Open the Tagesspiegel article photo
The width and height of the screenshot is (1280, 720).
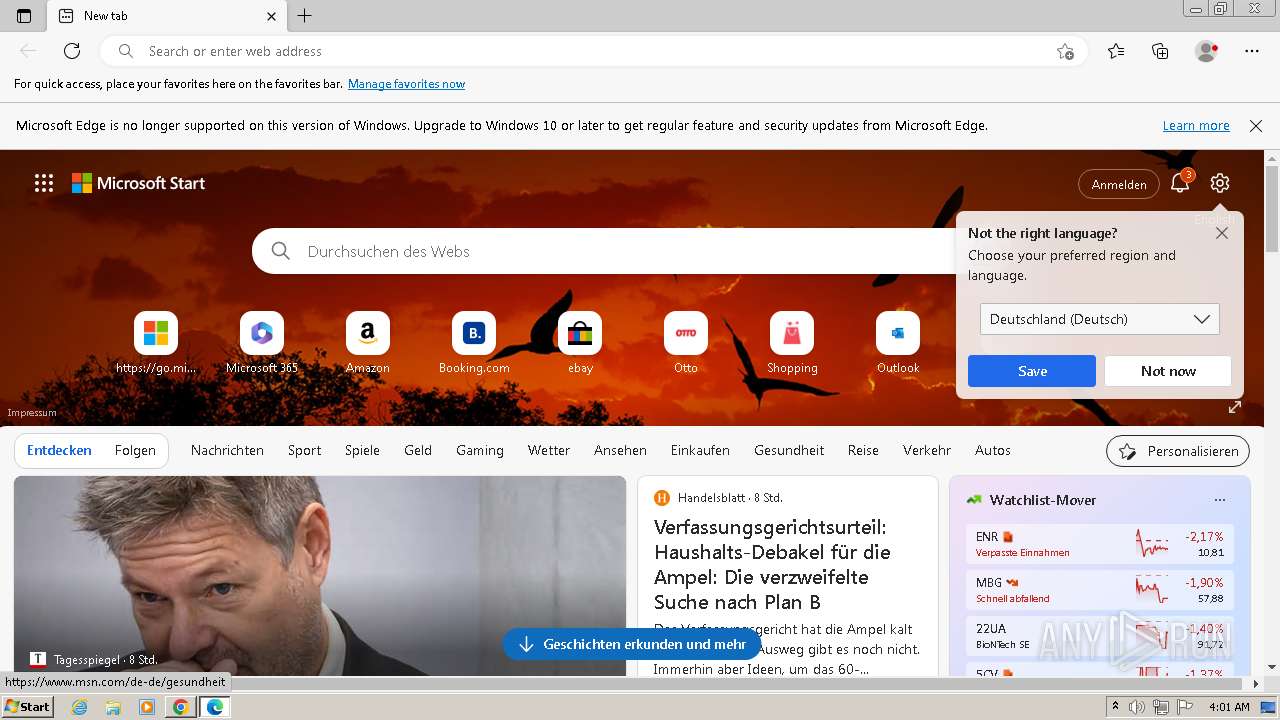click(x=320, y=576)
